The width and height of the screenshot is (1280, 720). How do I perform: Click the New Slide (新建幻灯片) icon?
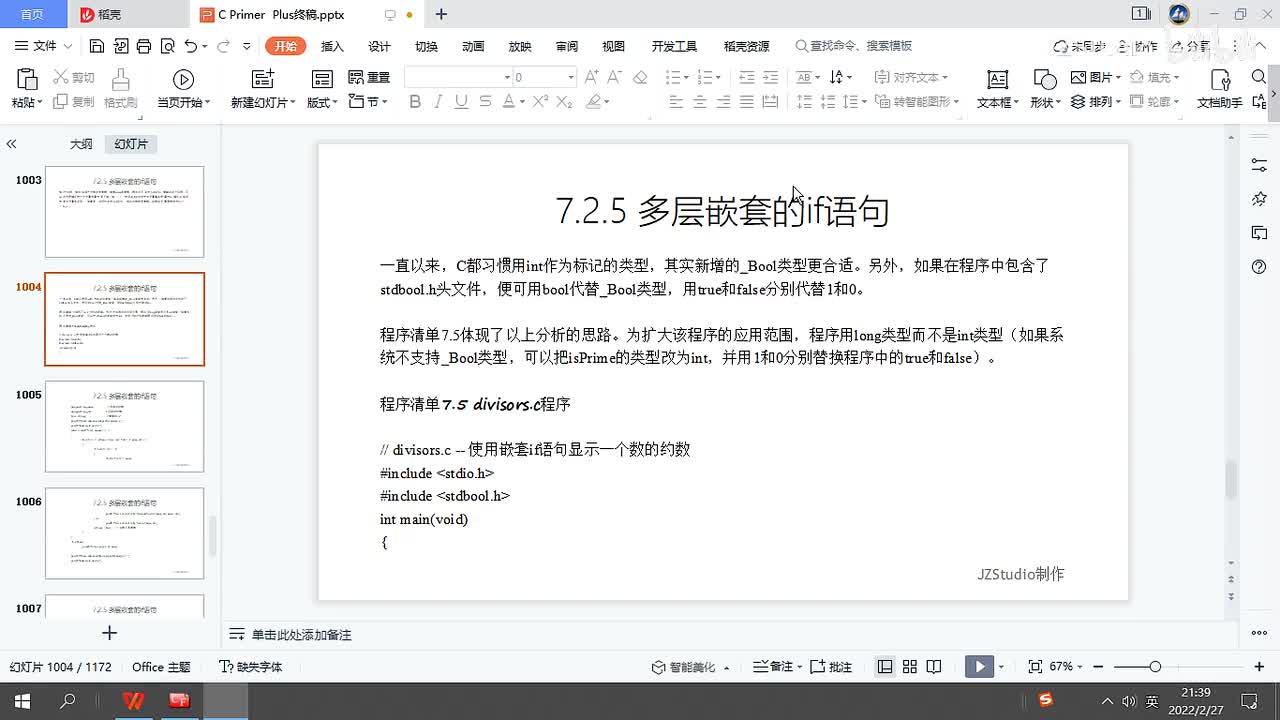pos(263,80)
